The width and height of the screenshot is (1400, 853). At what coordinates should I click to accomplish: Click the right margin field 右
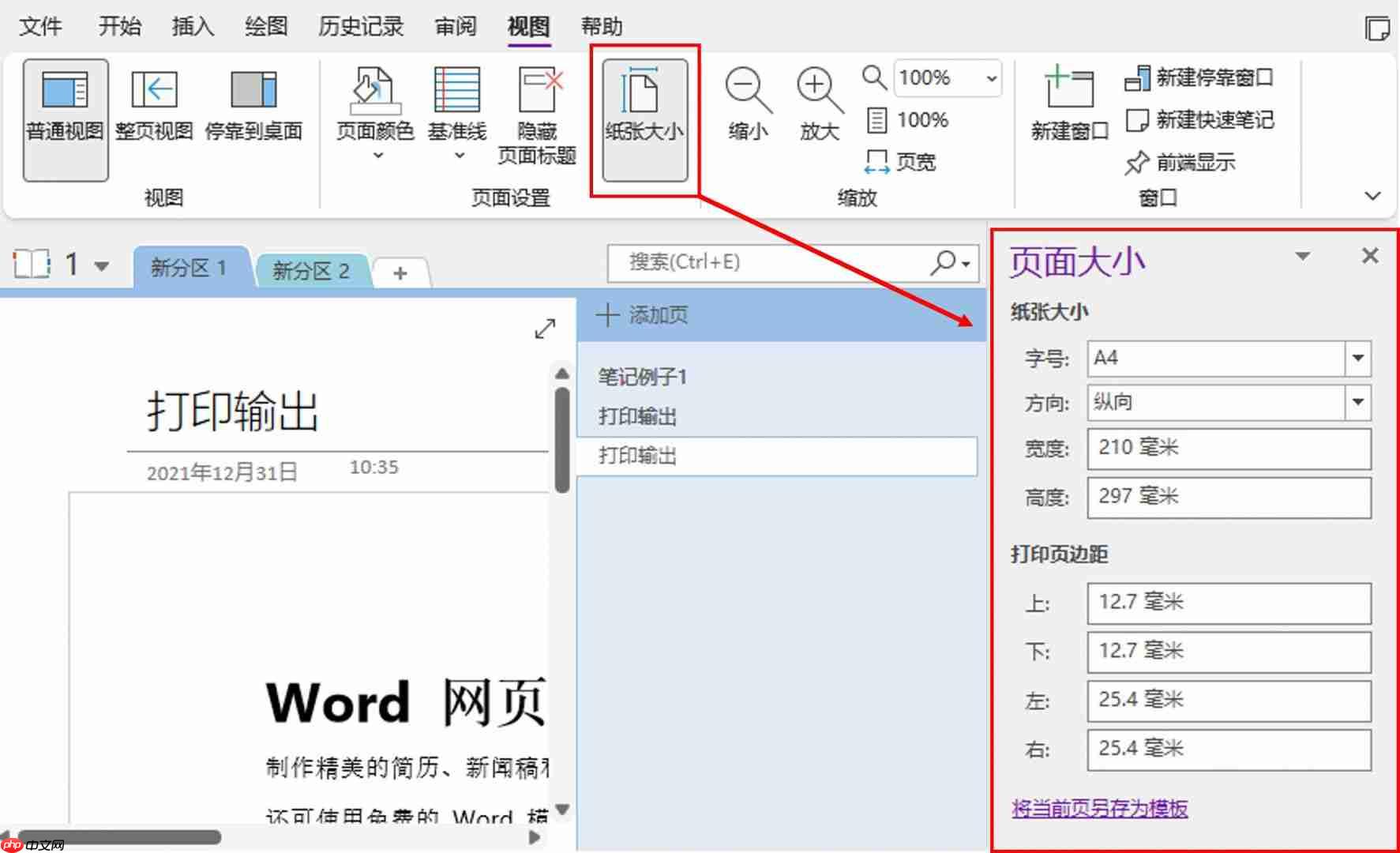point(1229,750)
